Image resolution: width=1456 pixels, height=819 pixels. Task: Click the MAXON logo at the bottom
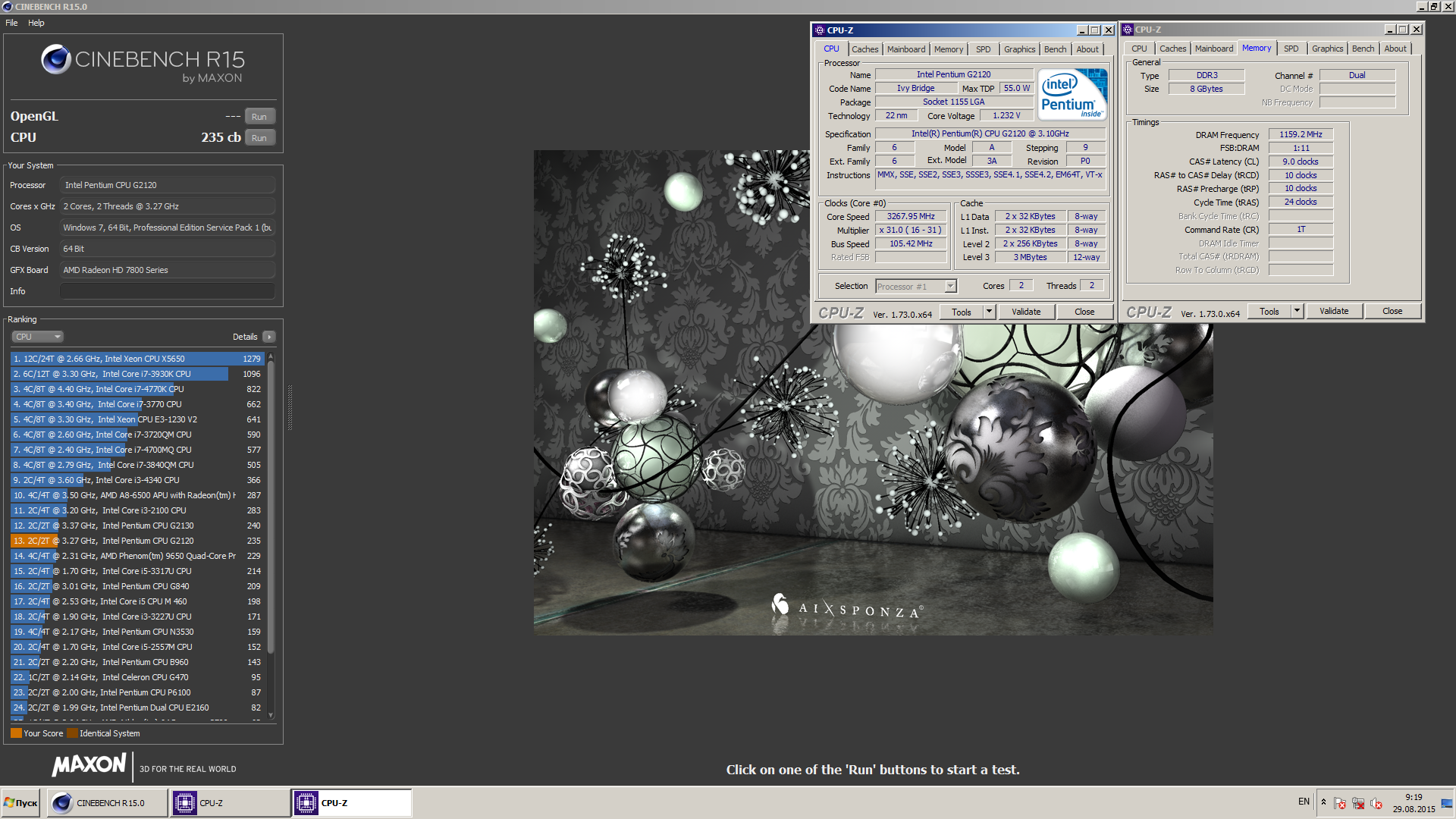click(89, 764)
